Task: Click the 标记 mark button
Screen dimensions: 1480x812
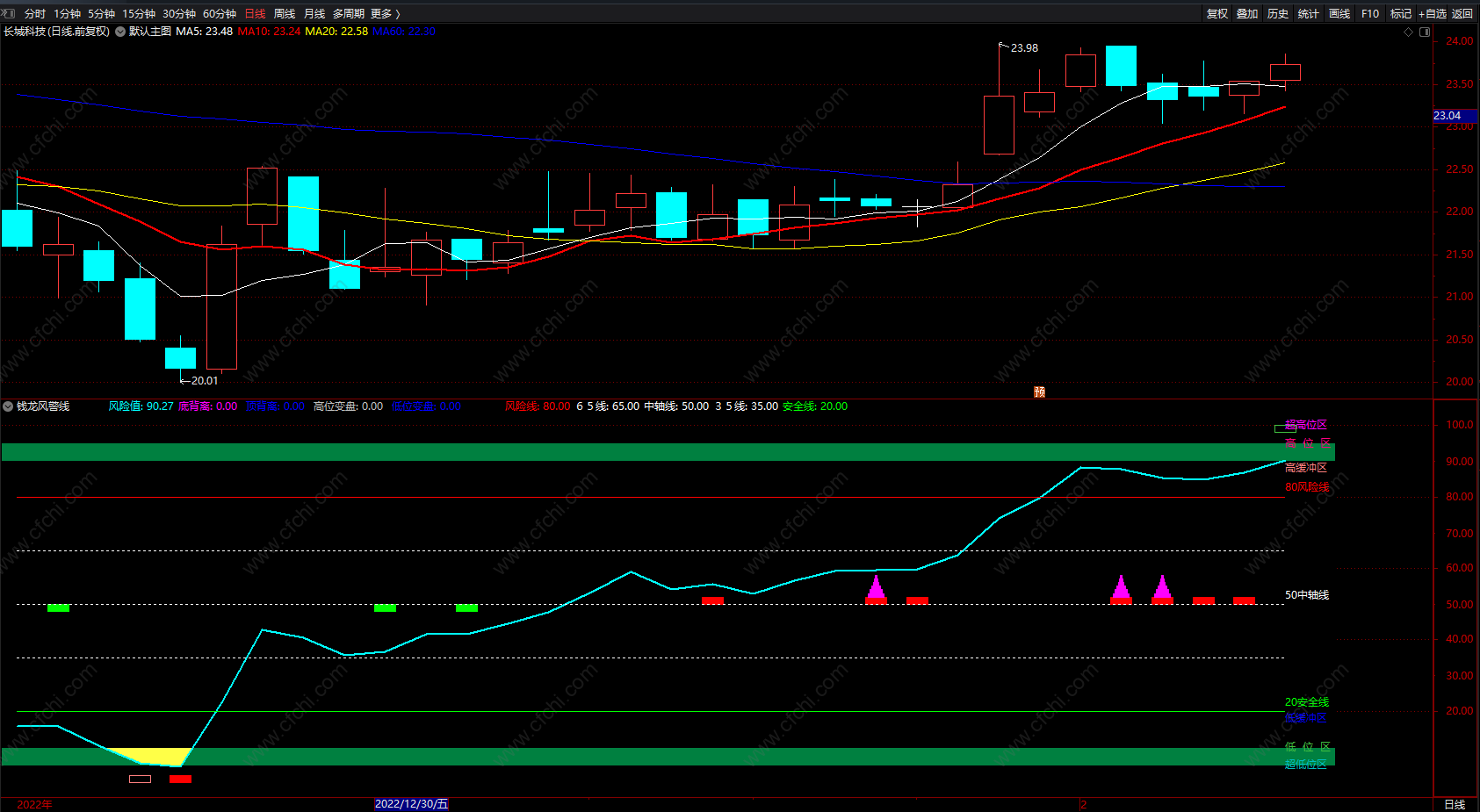Action: (1401, 14)
